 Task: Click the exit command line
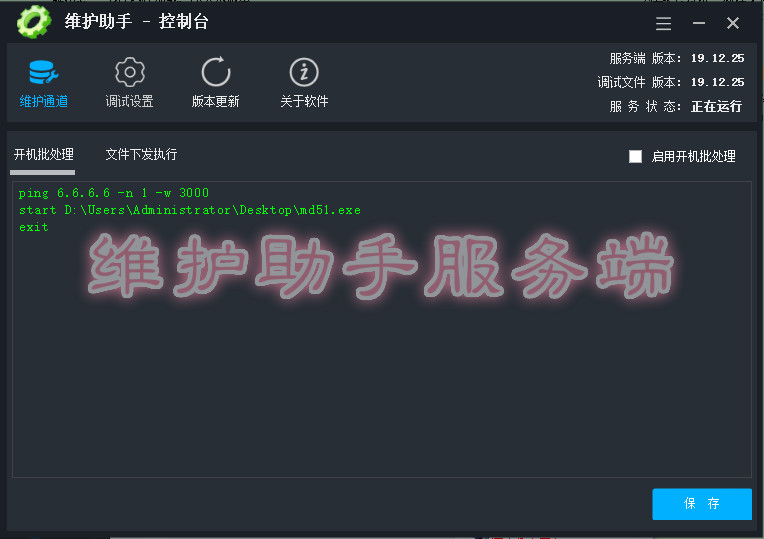click(x=34, y=227)
